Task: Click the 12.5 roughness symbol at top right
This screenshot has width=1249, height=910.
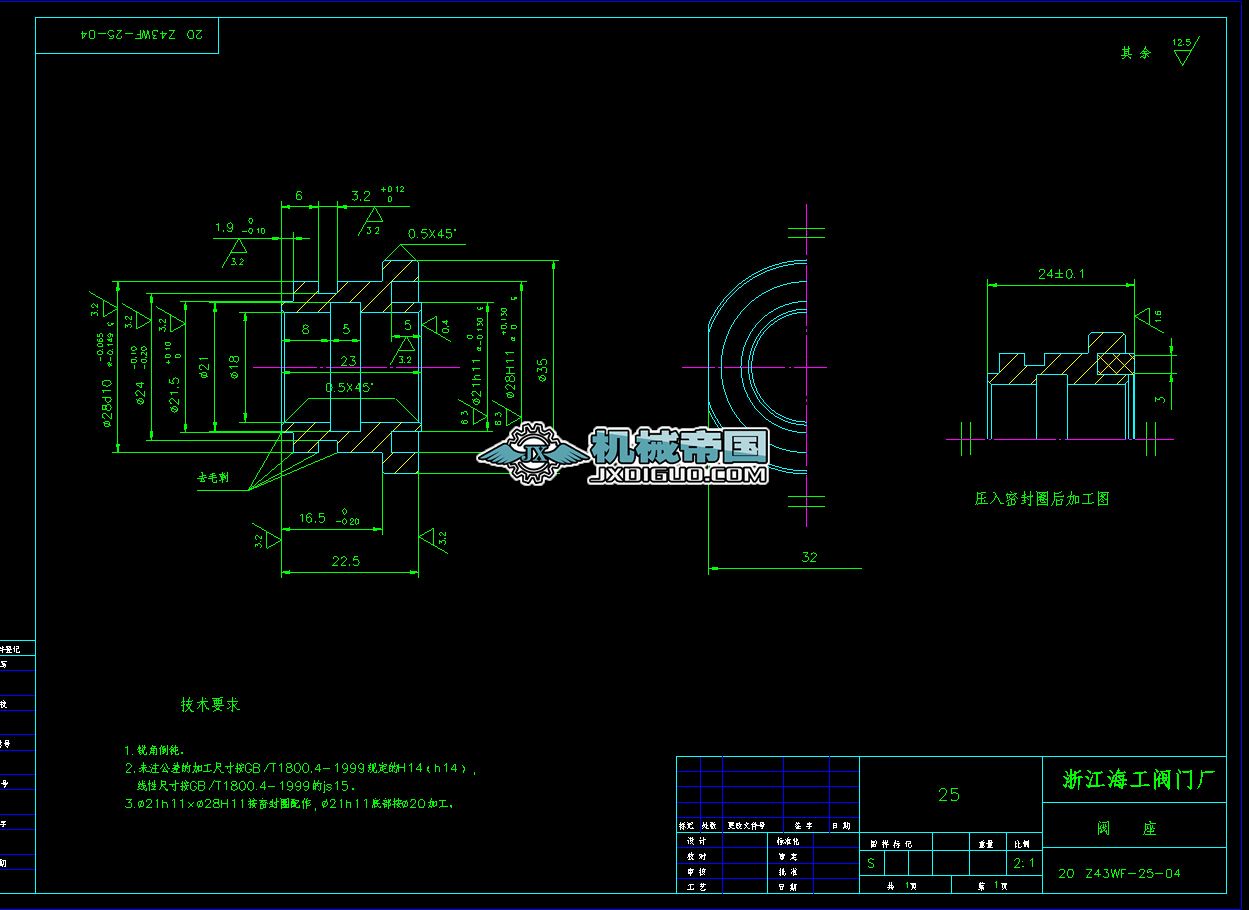Action: (1183, 50)
